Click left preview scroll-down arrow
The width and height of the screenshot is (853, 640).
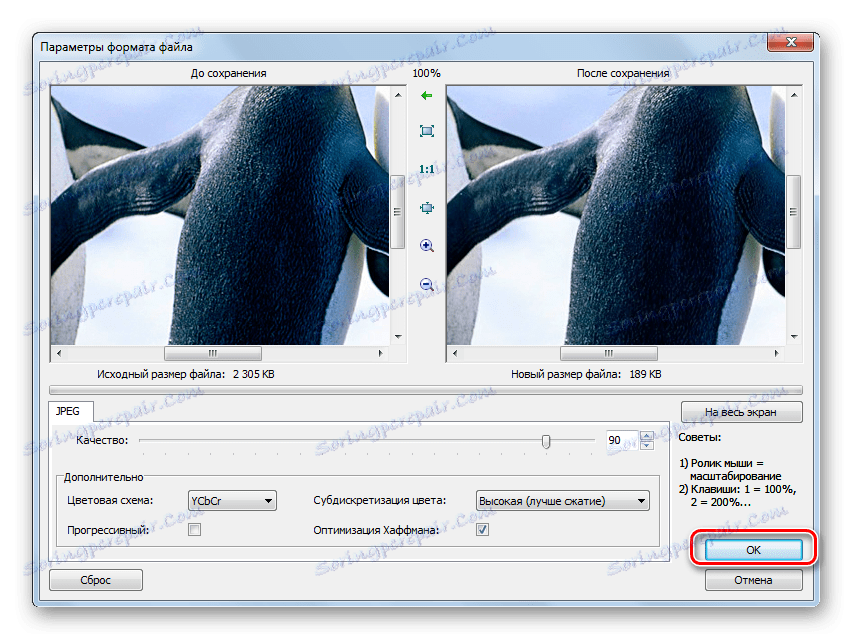(398, 337)
